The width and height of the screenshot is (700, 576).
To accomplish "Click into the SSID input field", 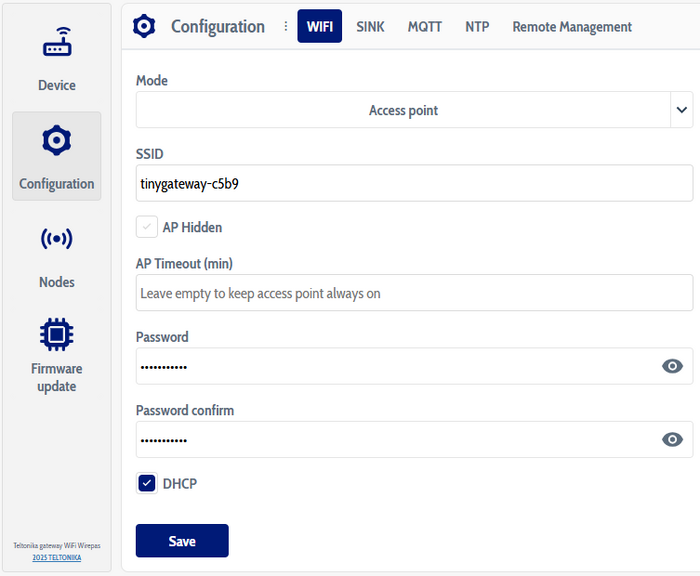I will click(414, 183).
